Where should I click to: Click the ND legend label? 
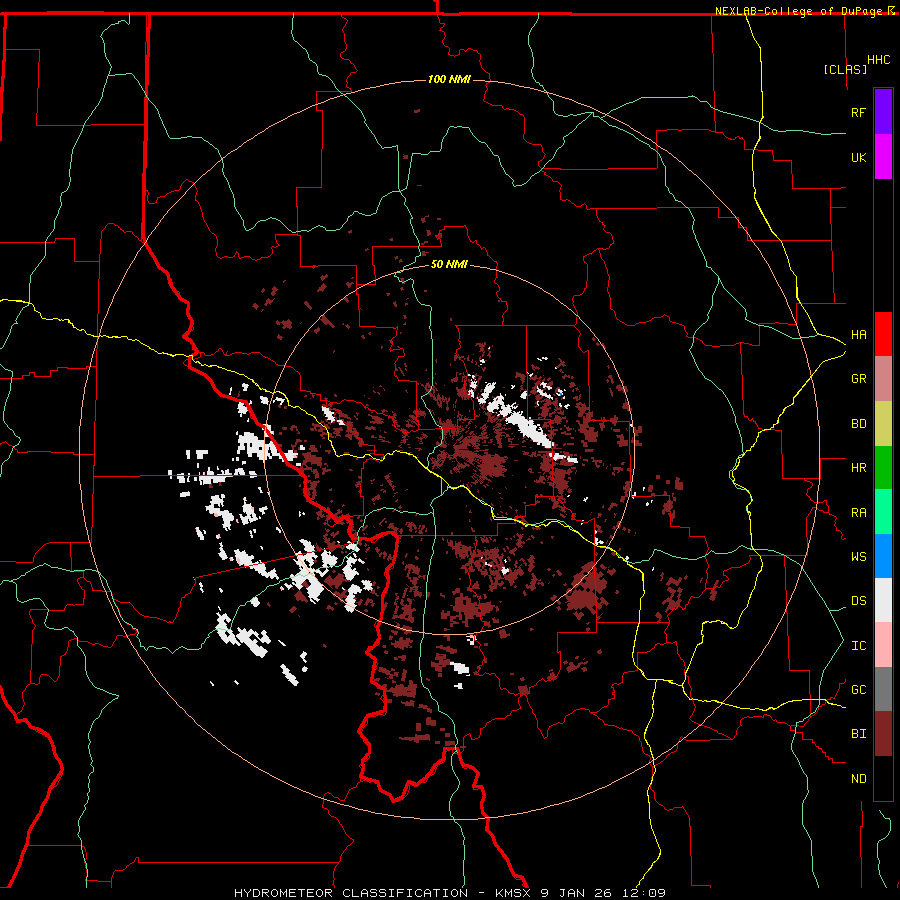click(x=858, y=779)
